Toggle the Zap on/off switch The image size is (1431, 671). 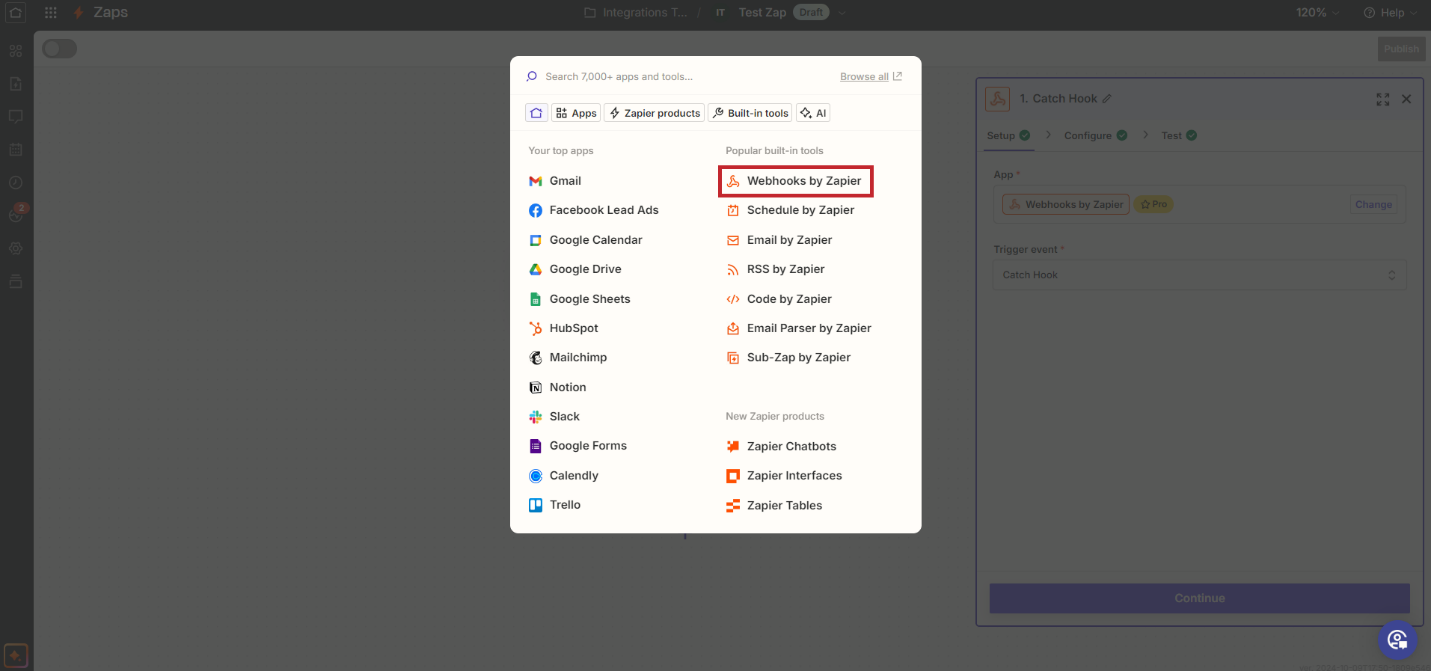[x=59, y=49]
